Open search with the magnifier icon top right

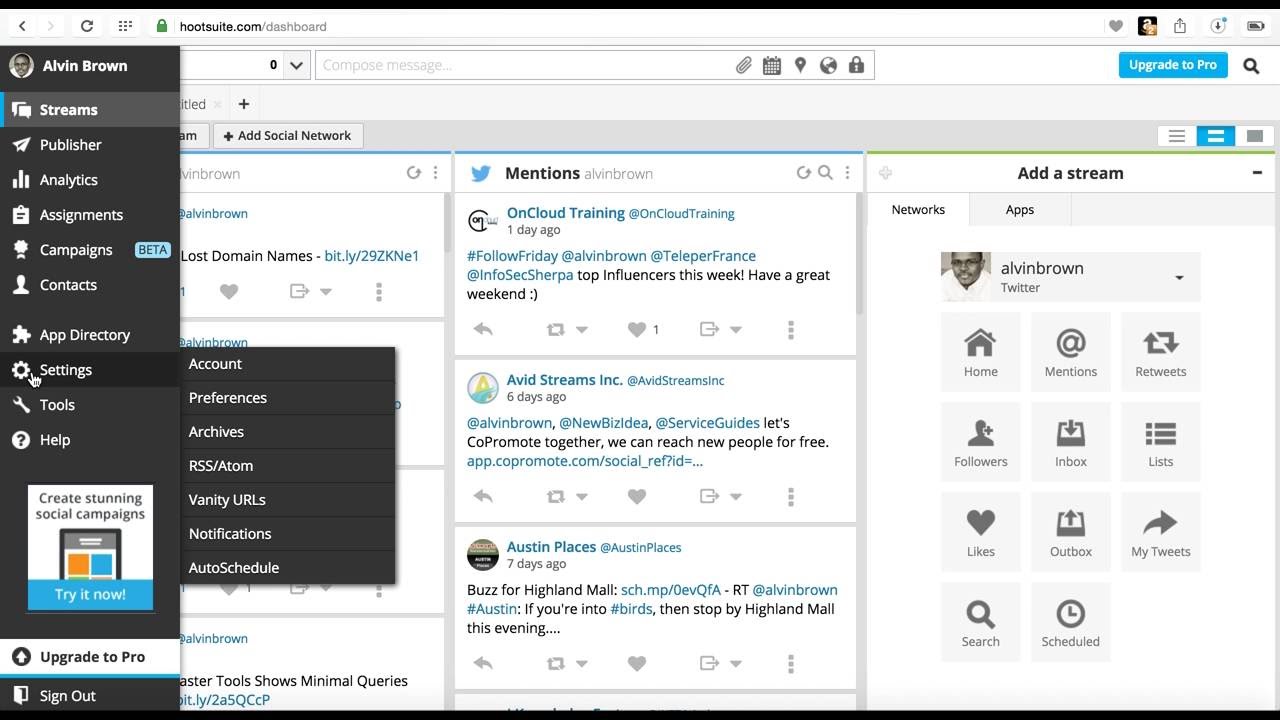[1251, 66]
